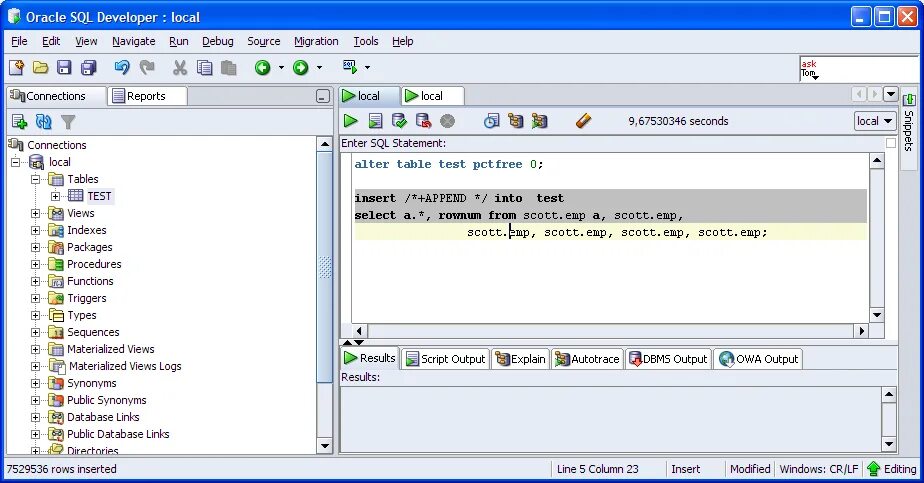
Task: Click the Filter funnel icon
Action: [68, 122]
